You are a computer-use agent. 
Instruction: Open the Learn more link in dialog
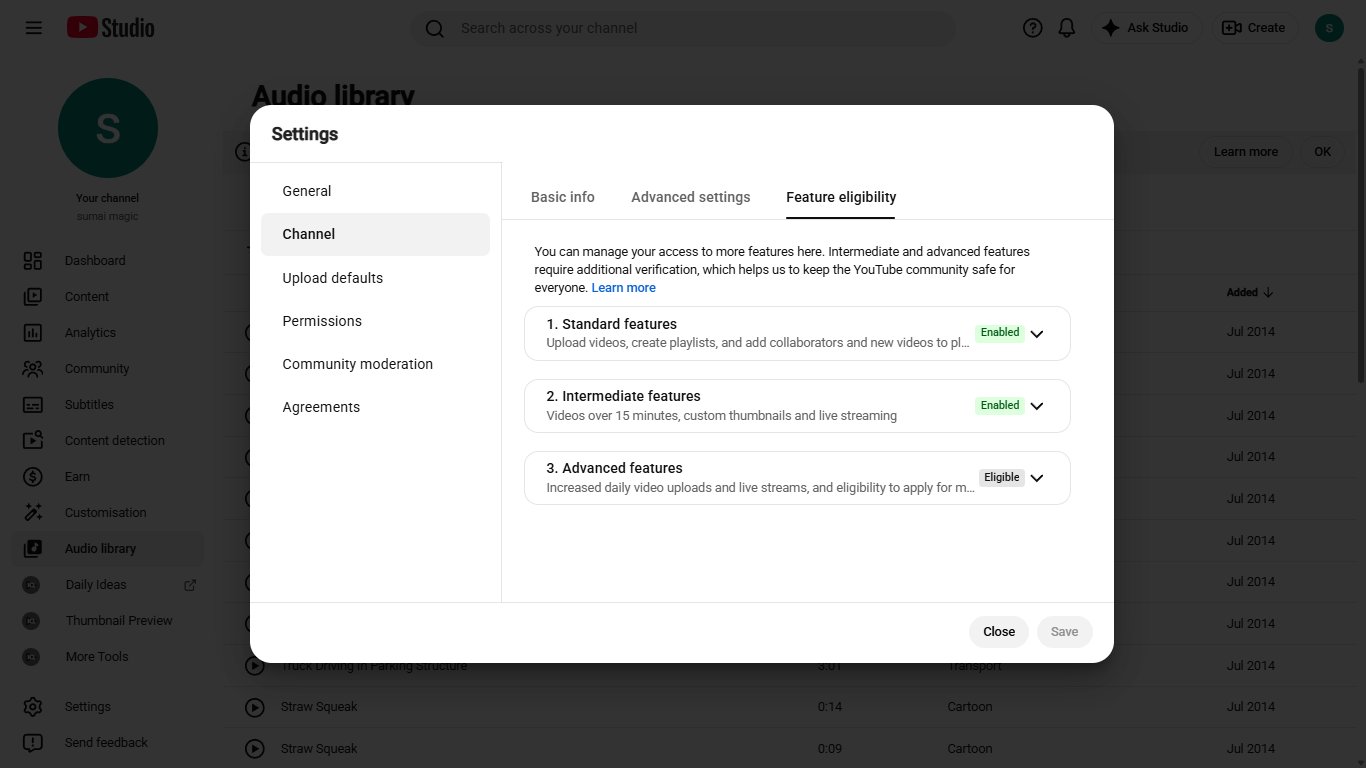pos(624,288)
